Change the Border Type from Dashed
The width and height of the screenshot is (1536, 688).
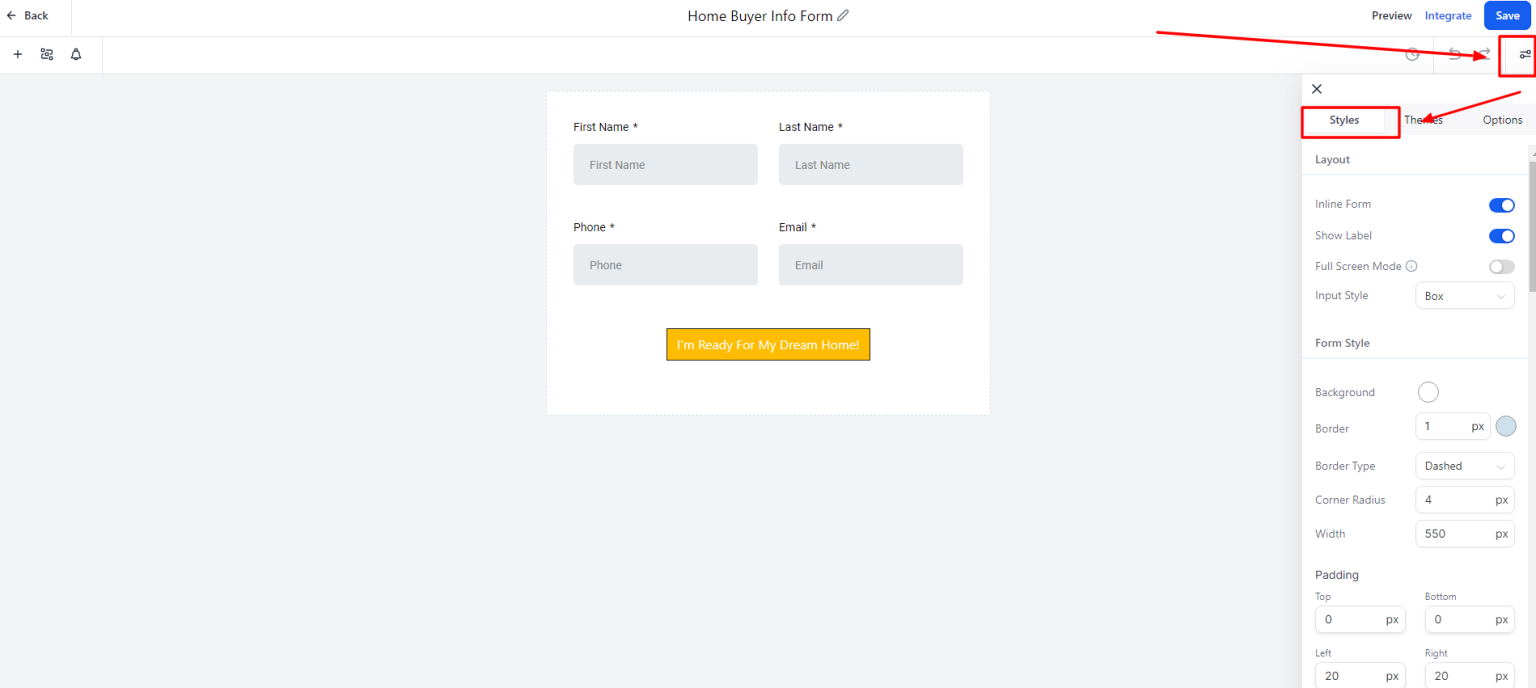pyautogui.click(x=1464, y=465)
